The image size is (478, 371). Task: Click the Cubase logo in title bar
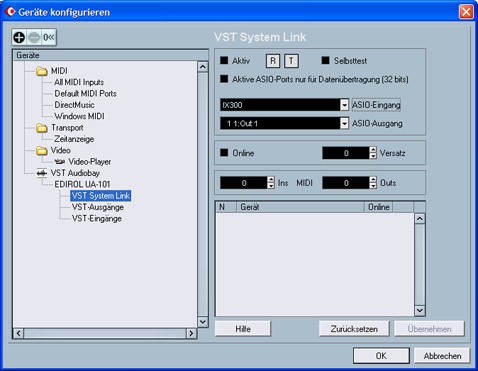(x=10, y=12)
